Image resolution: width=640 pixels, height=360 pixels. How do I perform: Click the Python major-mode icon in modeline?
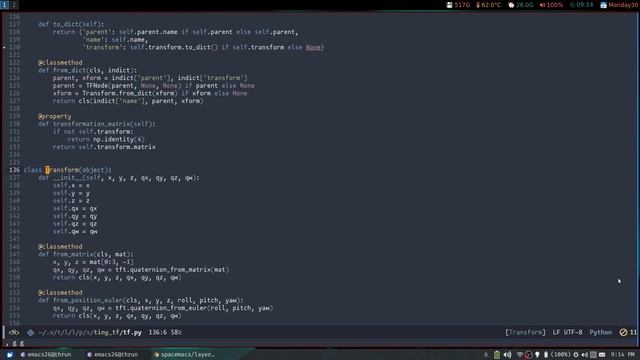31,332
